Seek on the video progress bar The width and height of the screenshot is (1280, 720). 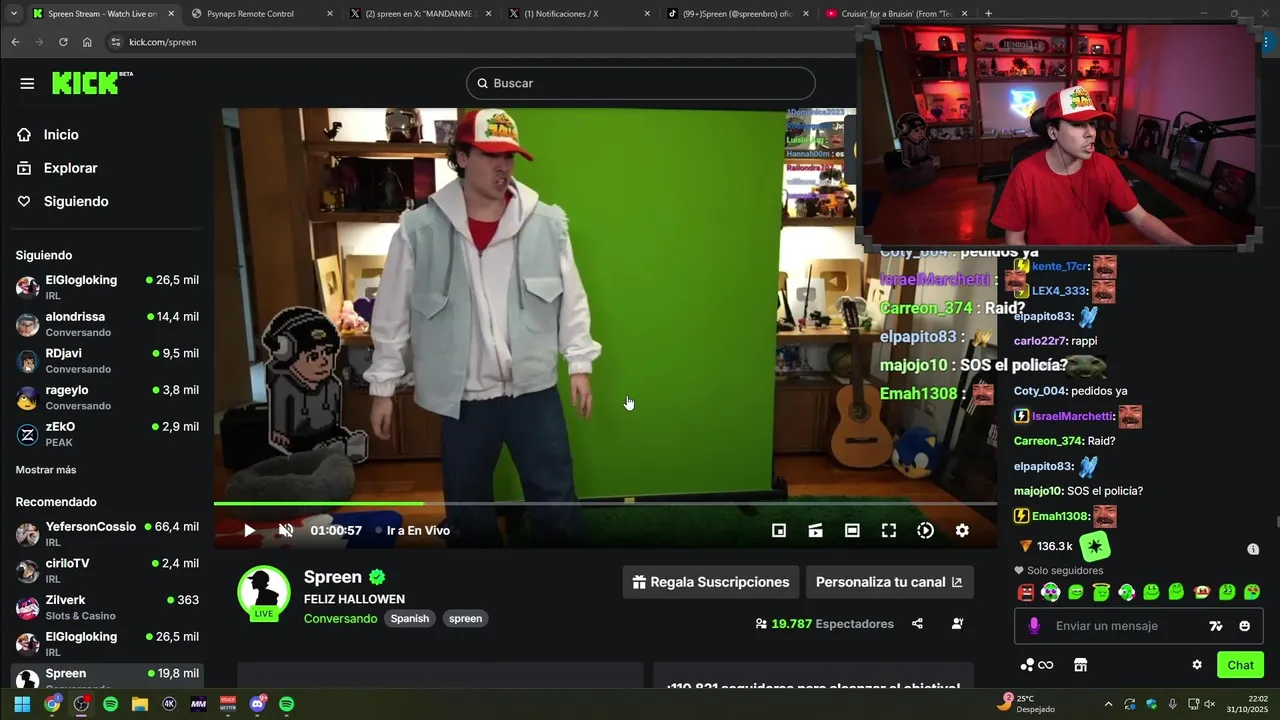pyautogui.click(x=605, y=504)
